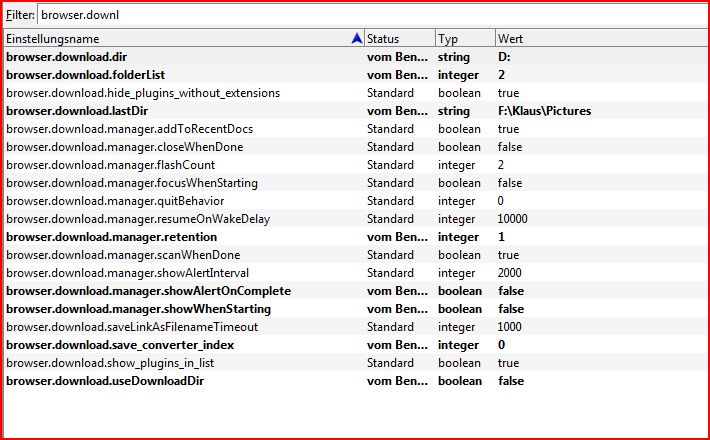Click into the Filter text field
The width and height of the screenshot is (710, 440).
[x=370, y=15]
